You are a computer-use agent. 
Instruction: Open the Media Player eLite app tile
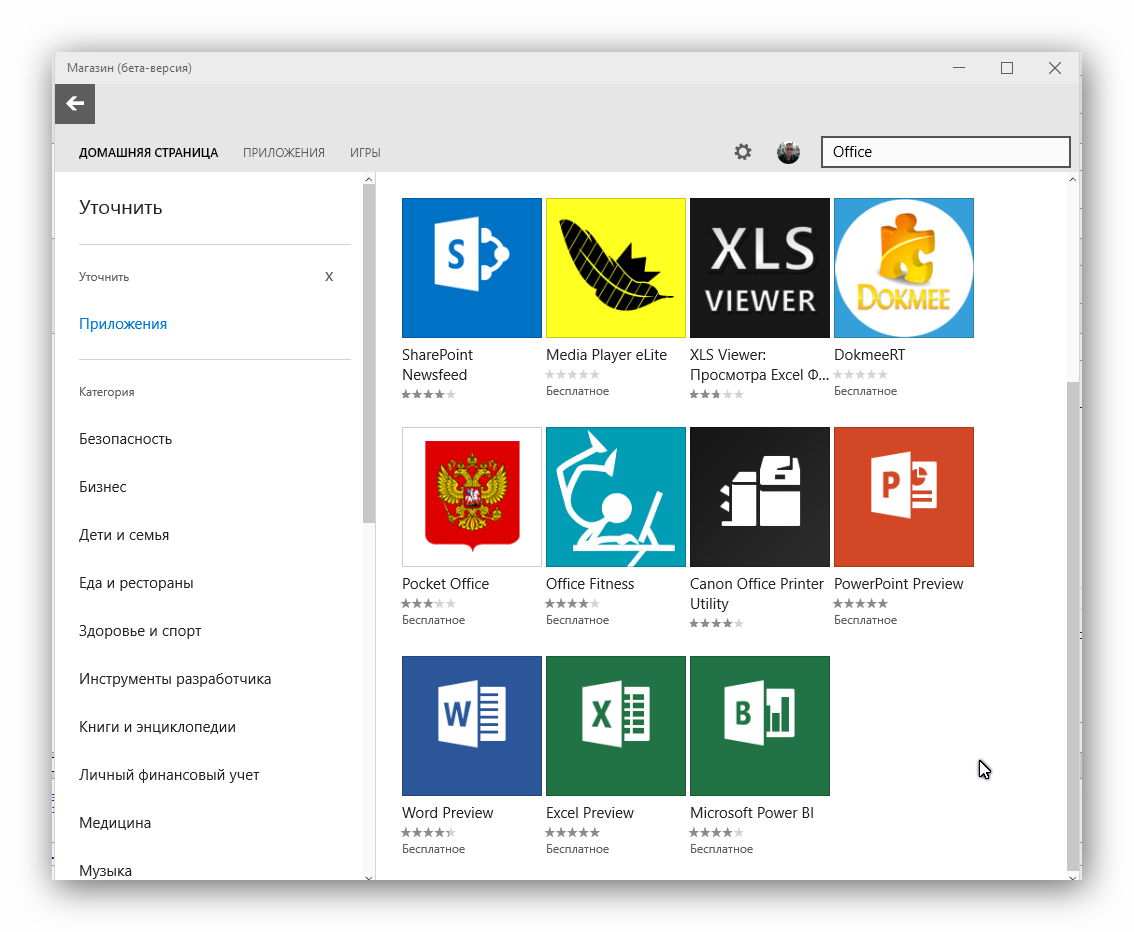[615, 268]
